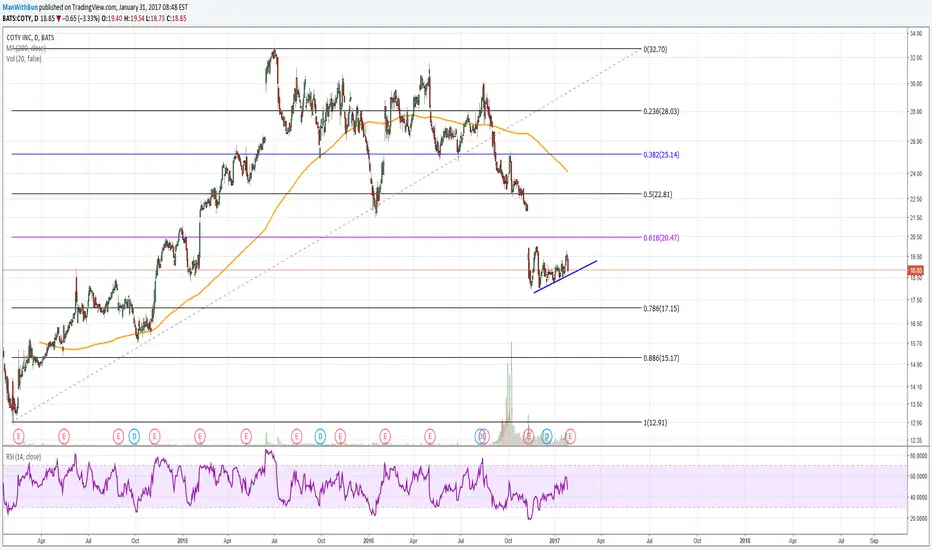Viewport: 932px width, 550px height.
Task: Click the earnings marker for May 2015
Action: [x=246, y=437]
